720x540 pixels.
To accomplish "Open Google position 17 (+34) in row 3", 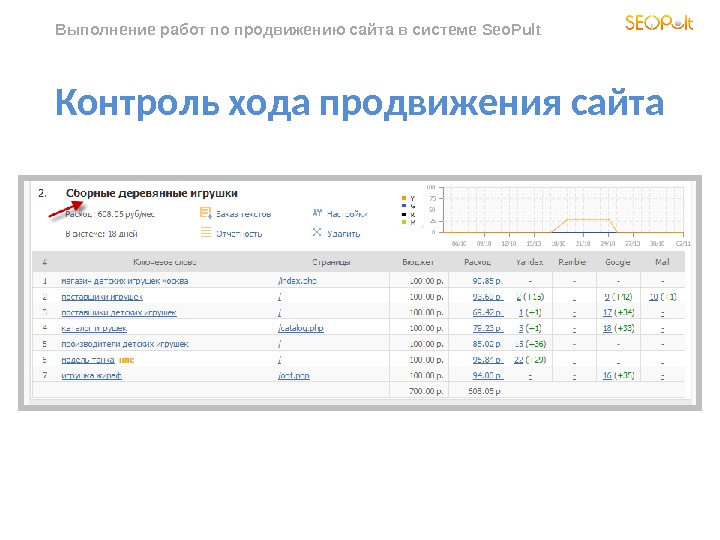I will tap(619, 313).
